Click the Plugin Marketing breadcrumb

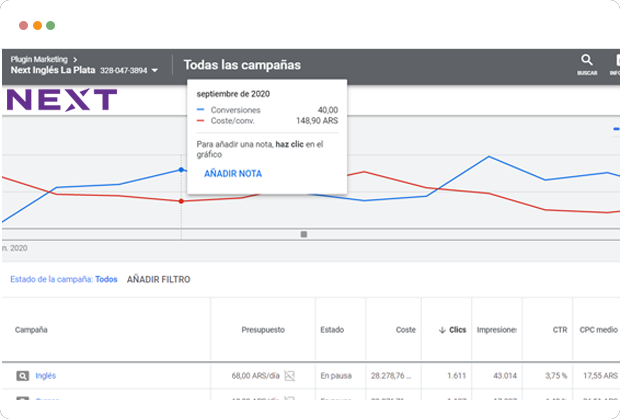pyautogui.click(x=39, y=59)
